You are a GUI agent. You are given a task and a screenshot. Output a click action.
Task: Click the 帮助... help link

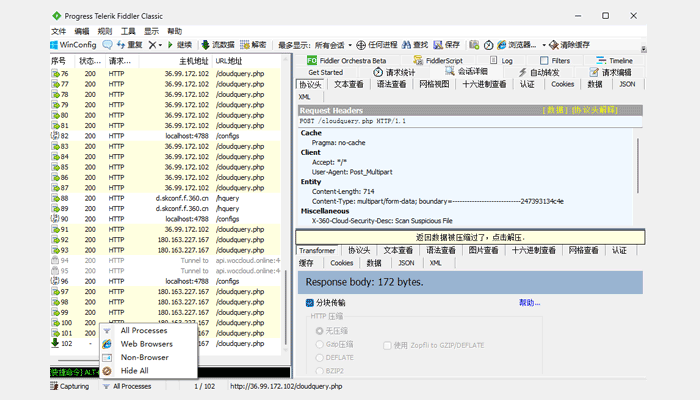(x=529, y=303)
